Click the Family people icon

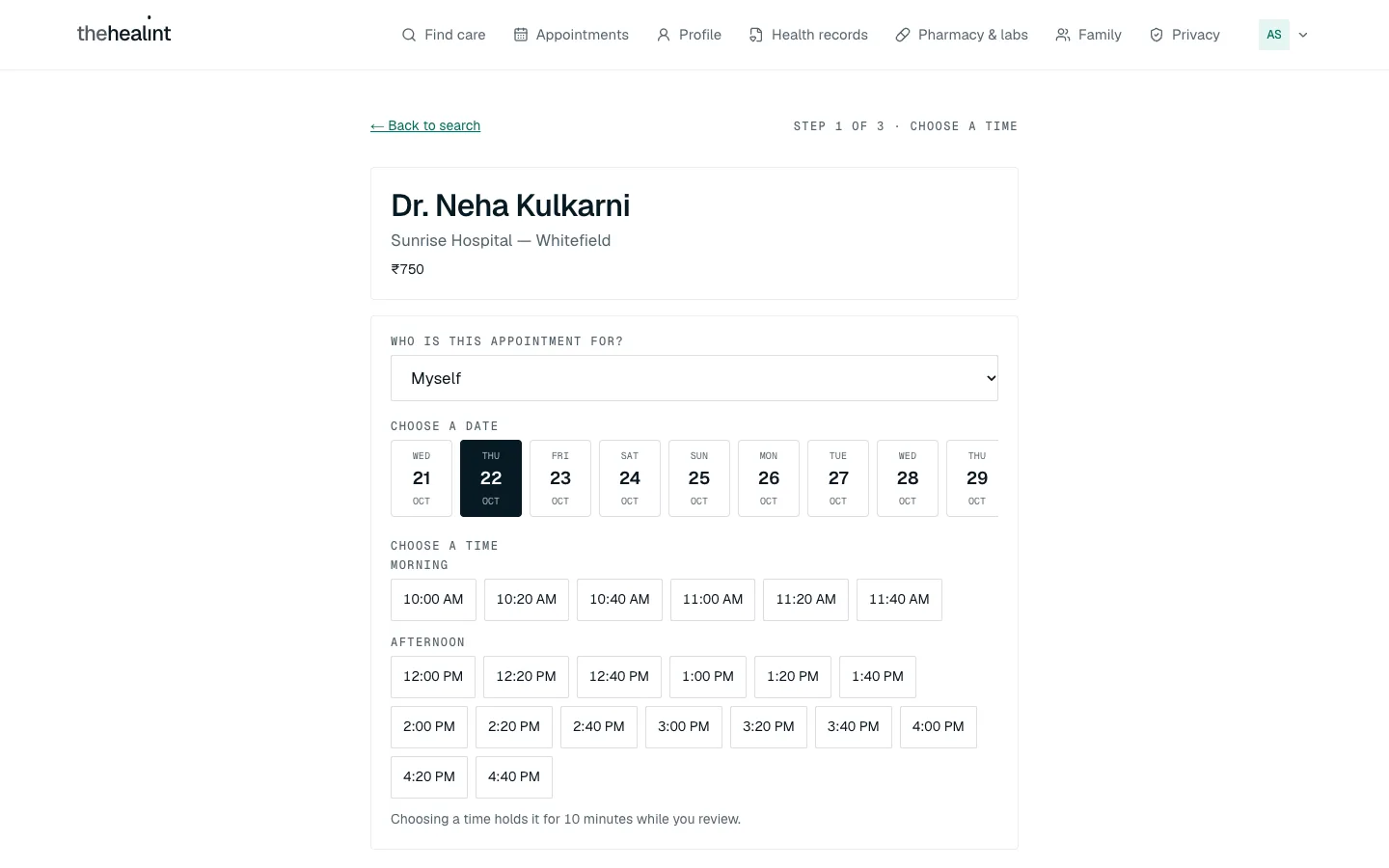1063,35
